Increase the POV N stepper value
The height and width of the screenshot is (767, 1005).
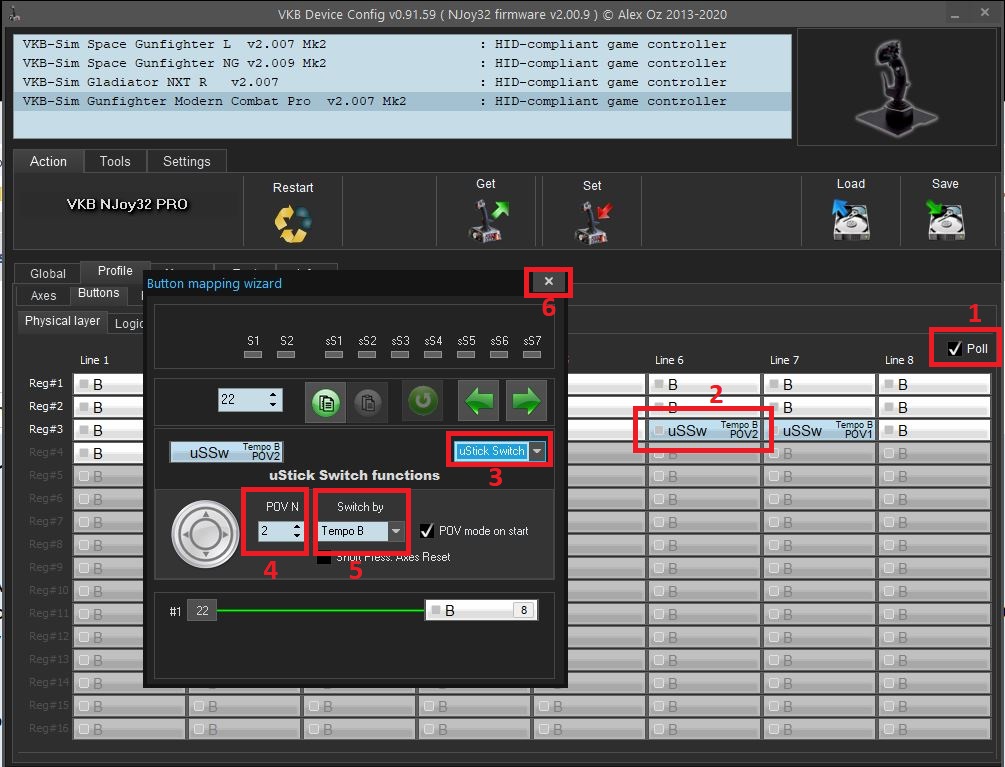(x=296, y=526)
